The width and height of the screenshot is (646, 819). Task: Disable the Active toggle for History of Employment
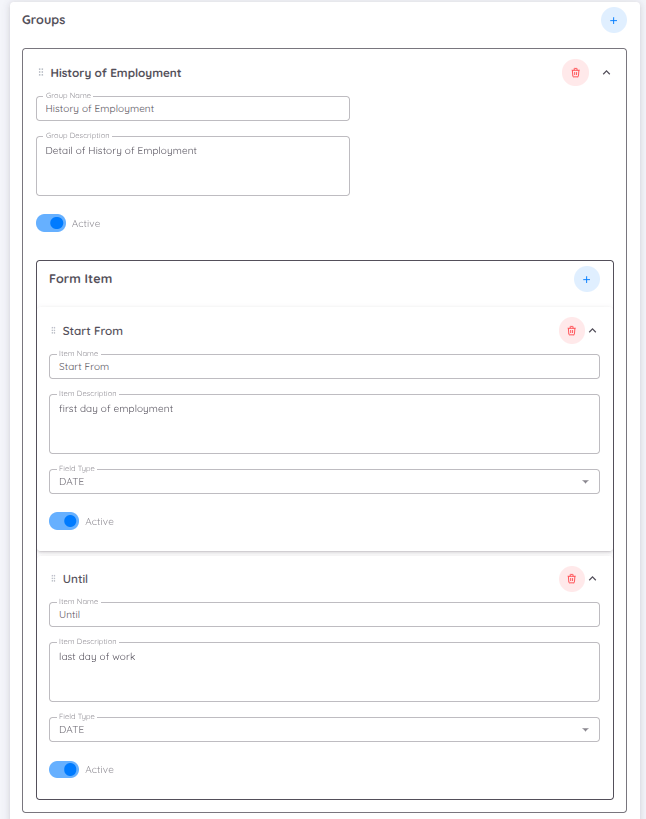coord(50,223)
